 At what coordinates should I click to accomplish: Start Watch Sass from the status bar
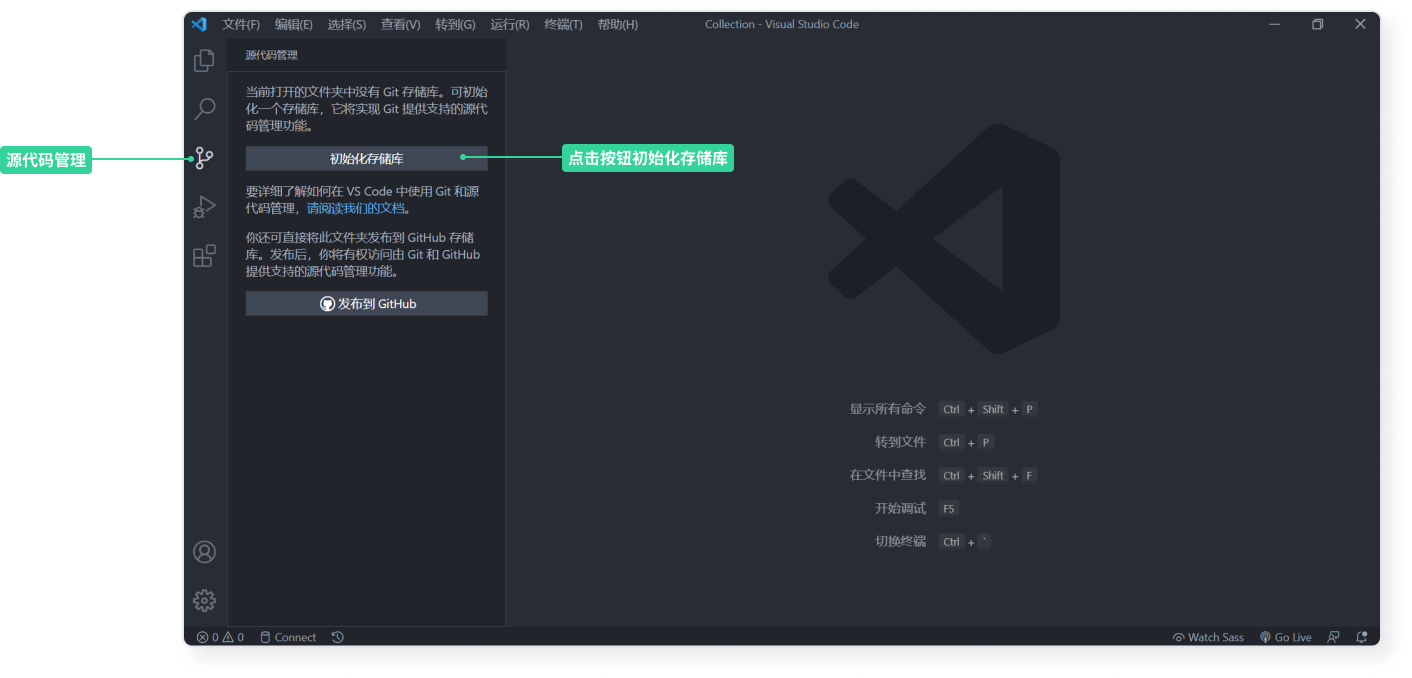pyautogui.click(x=1208, y=637)
